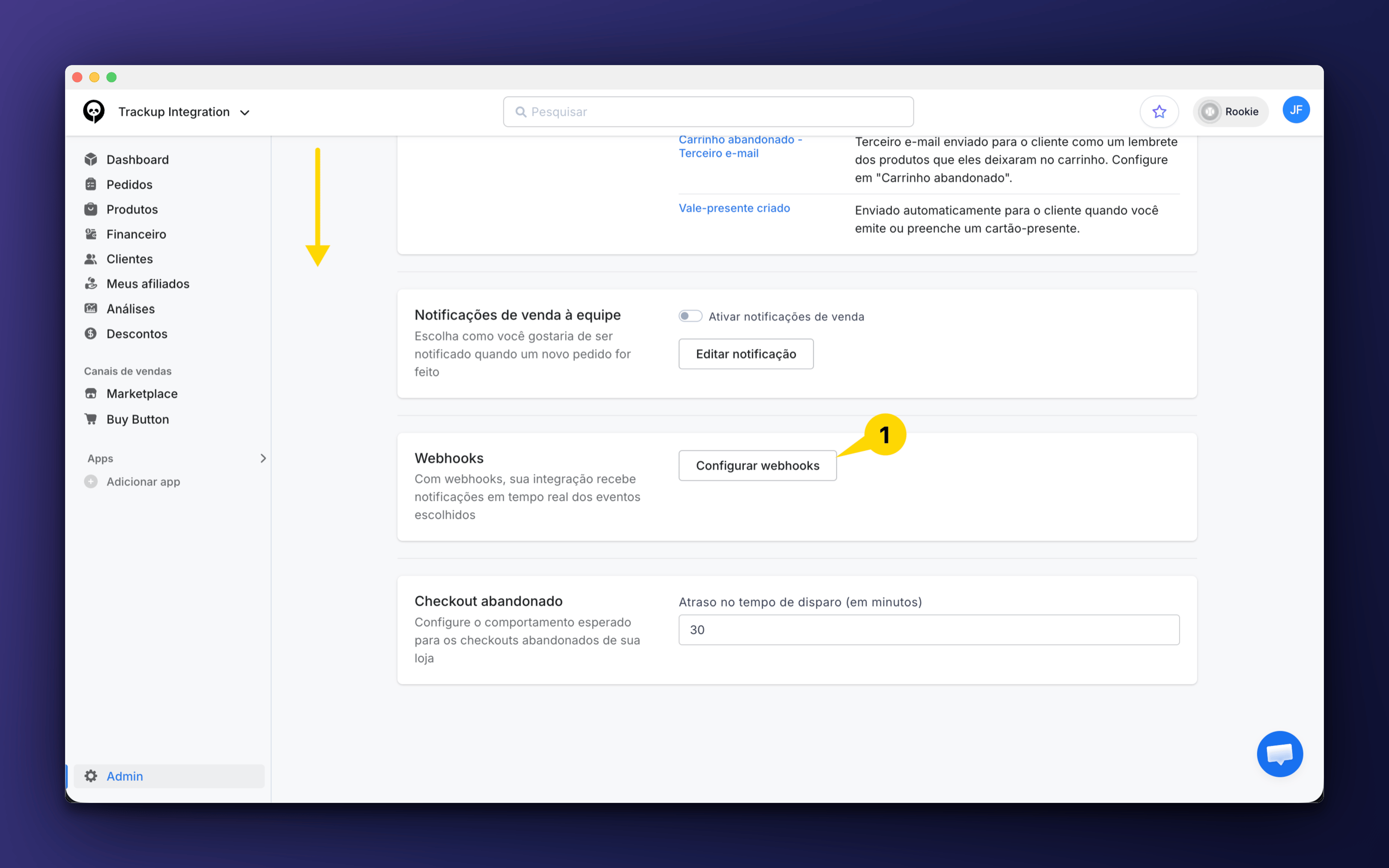Open Carrinho abandonado - Terceiro e-mail link
Image resolution: width=1389 pixels, height=868 pixels.
(x=741, y=146)
